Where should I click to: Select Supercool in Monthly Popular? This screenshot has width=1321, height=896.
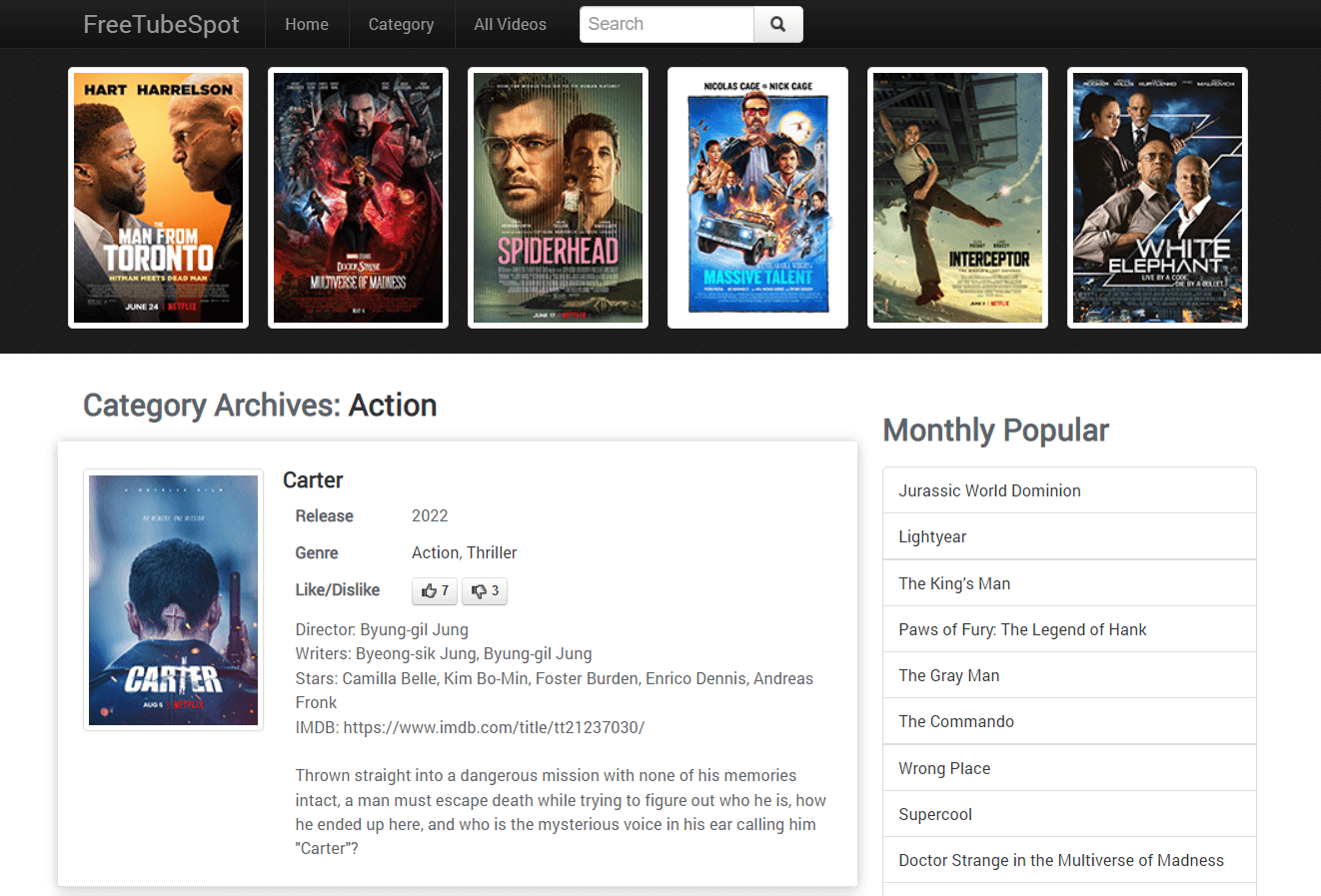pos(1069,814)
